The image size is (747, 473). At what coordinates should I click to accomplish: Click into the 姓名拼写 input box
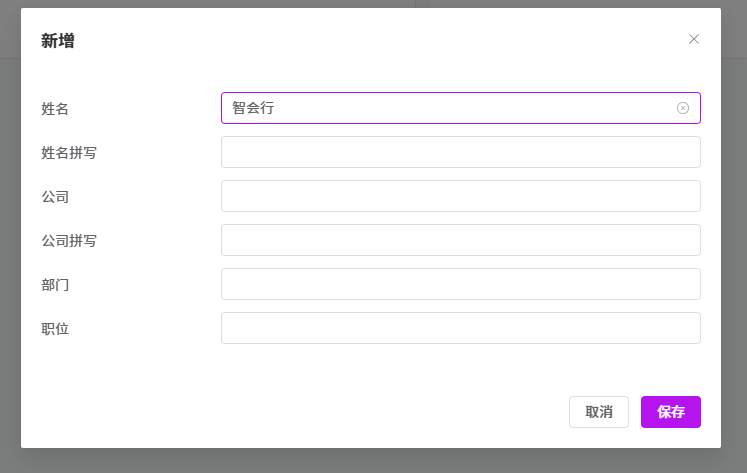pos(460,152)
